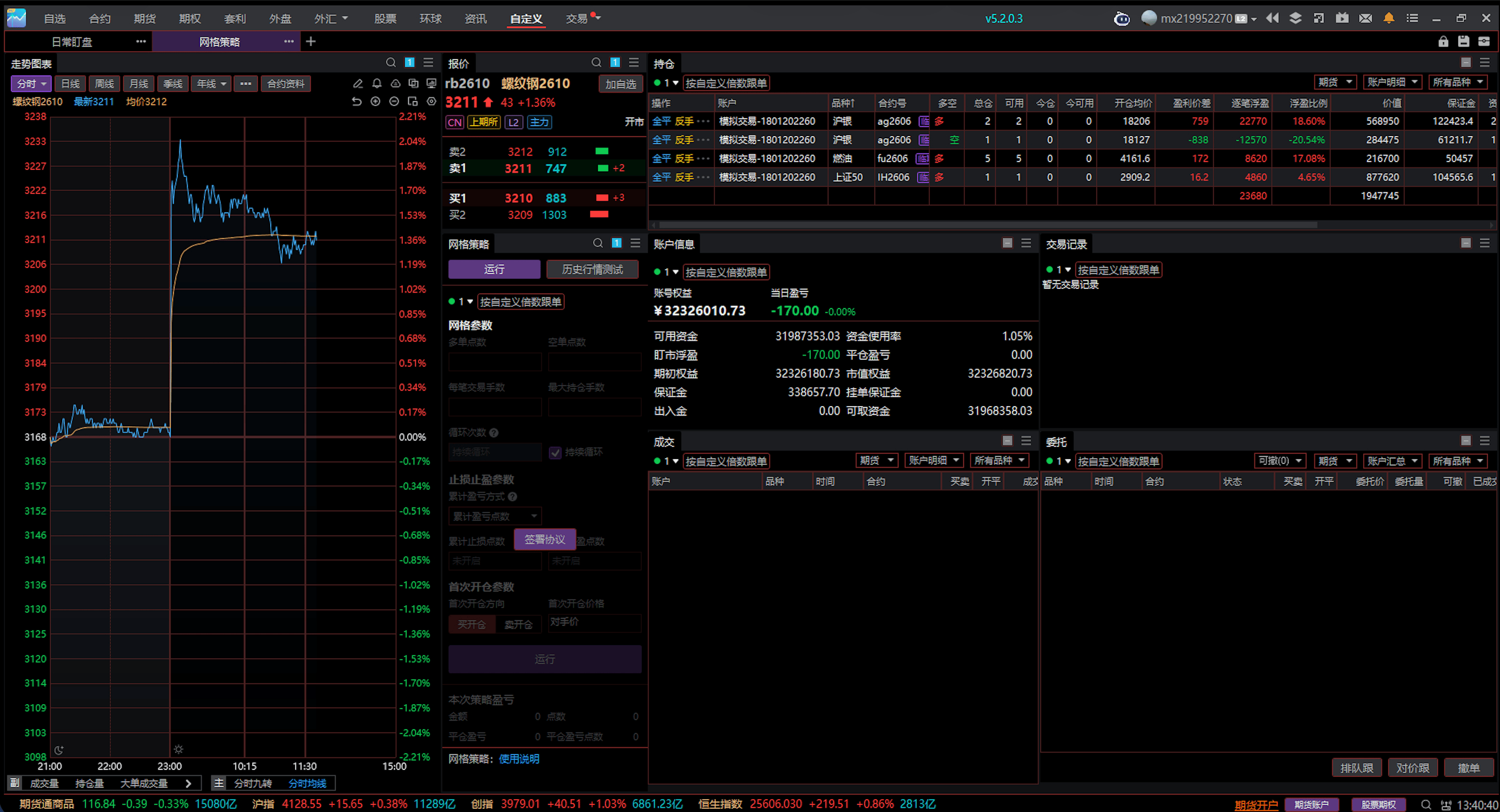Expand the 年线 period dropdown
The width and height of the screenshot is (1500, 812).
[211, 84]
